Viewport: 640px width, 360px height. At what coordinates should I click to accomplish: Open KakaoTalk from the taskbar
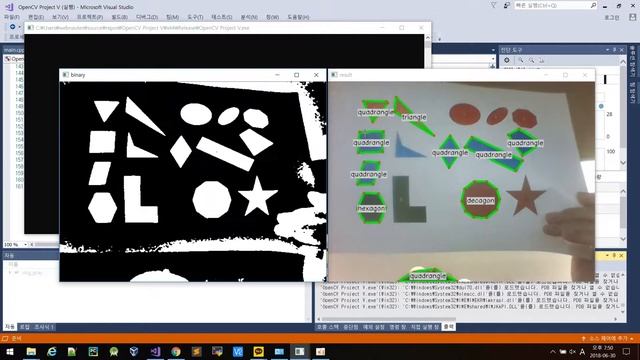click(258, 351)
